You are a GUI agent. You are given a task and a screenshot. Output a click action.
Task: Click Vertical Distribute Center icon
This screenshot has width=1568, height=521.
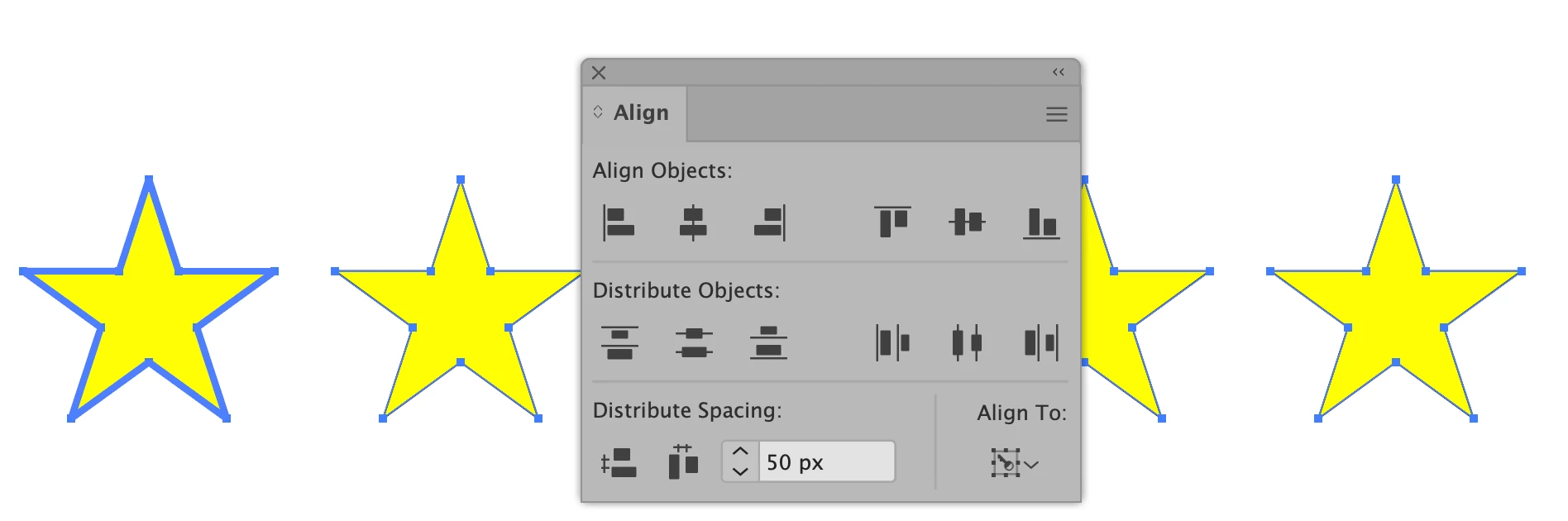(694, 342)
